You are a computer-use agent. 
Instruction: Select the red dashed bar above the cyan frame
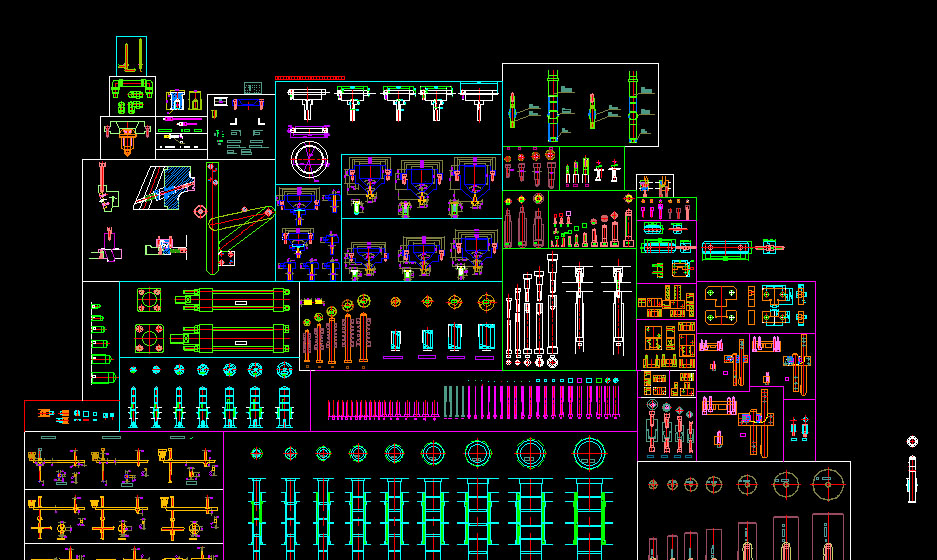[x=310, y=78]
